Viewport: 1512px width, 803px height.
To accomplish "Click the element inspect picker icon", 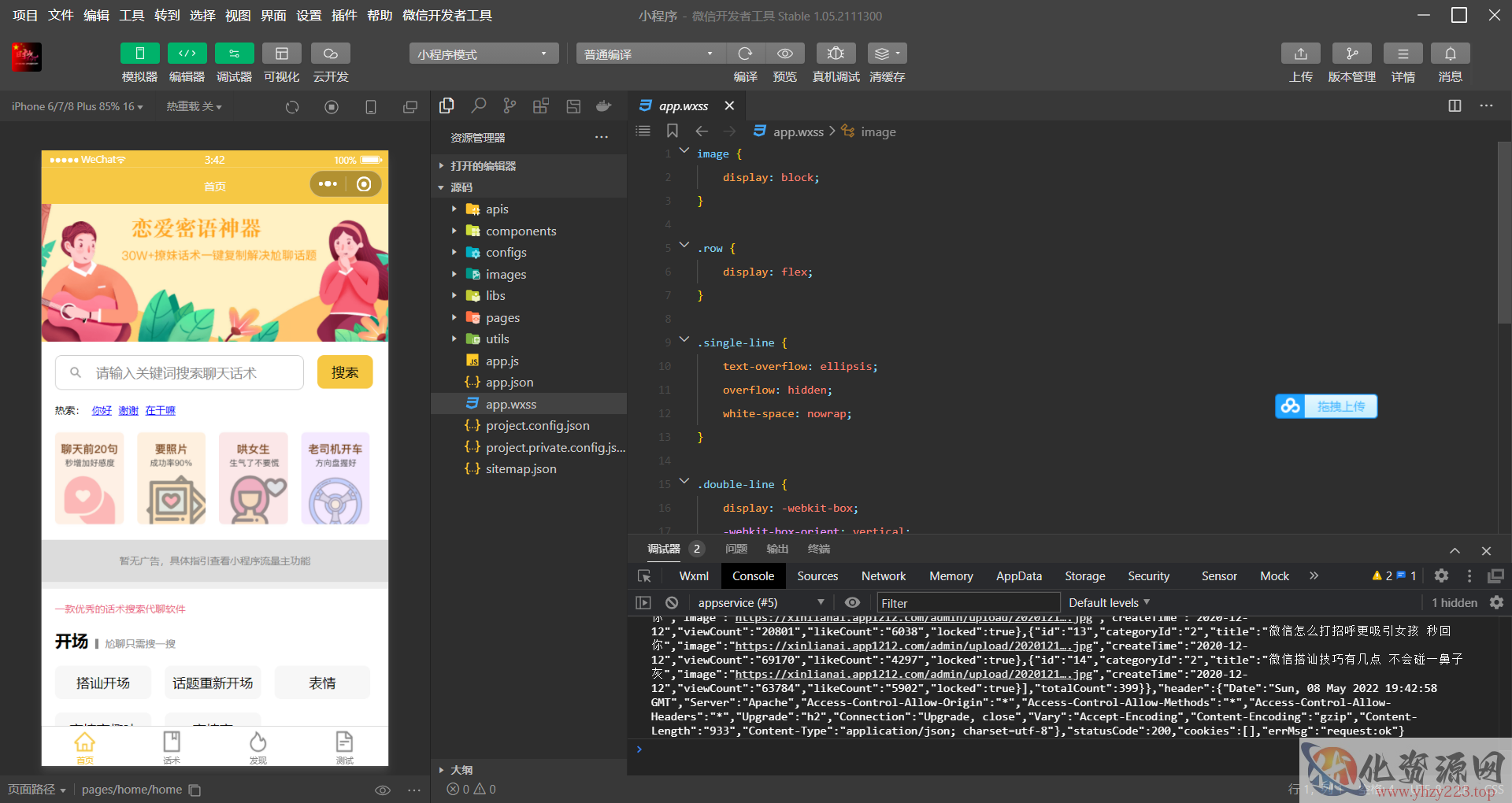I will click(644, 576).
